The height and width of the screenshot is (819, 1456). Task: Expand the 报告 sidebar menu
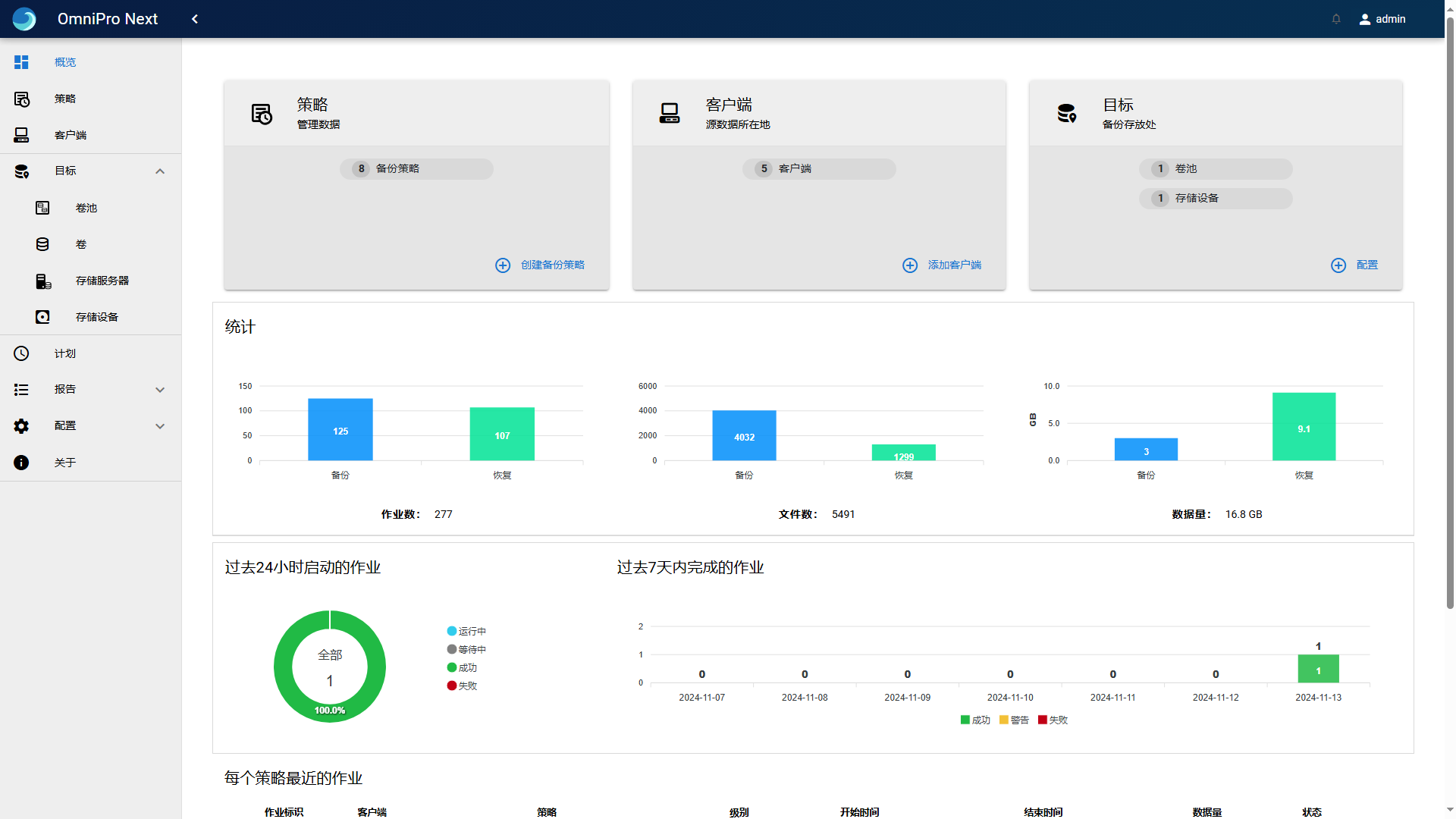[x=160, y=390]
